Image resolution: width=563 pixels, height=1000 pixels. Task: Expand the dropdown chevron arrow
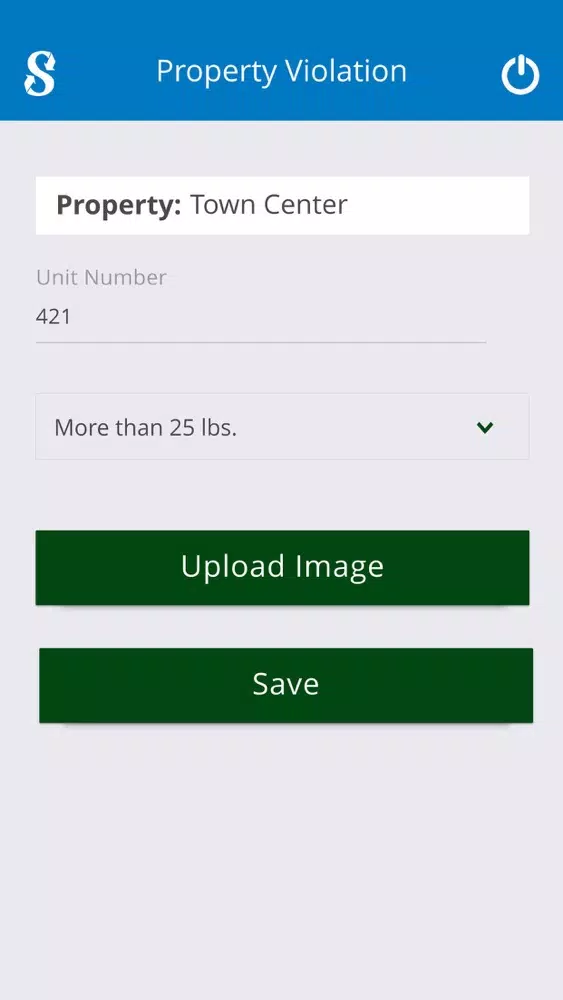point(485,427)
